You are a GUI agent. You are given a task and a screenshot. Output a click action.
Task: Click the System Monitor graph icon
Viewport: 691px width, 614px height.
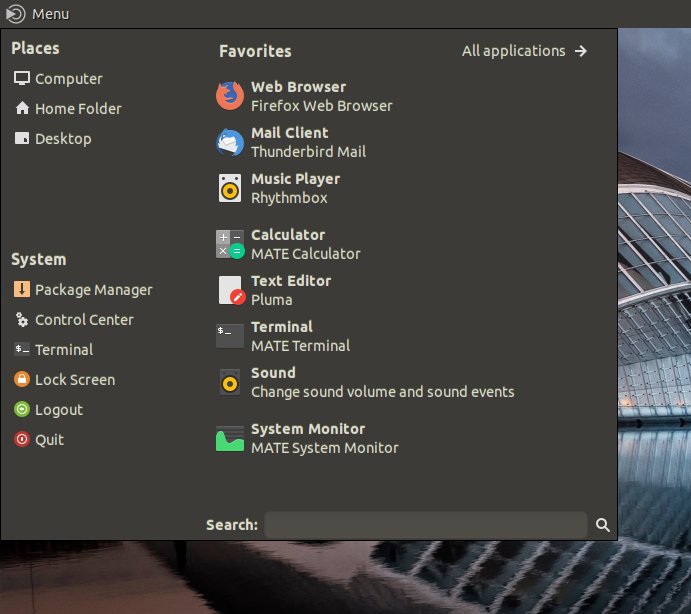click(230, 438)
